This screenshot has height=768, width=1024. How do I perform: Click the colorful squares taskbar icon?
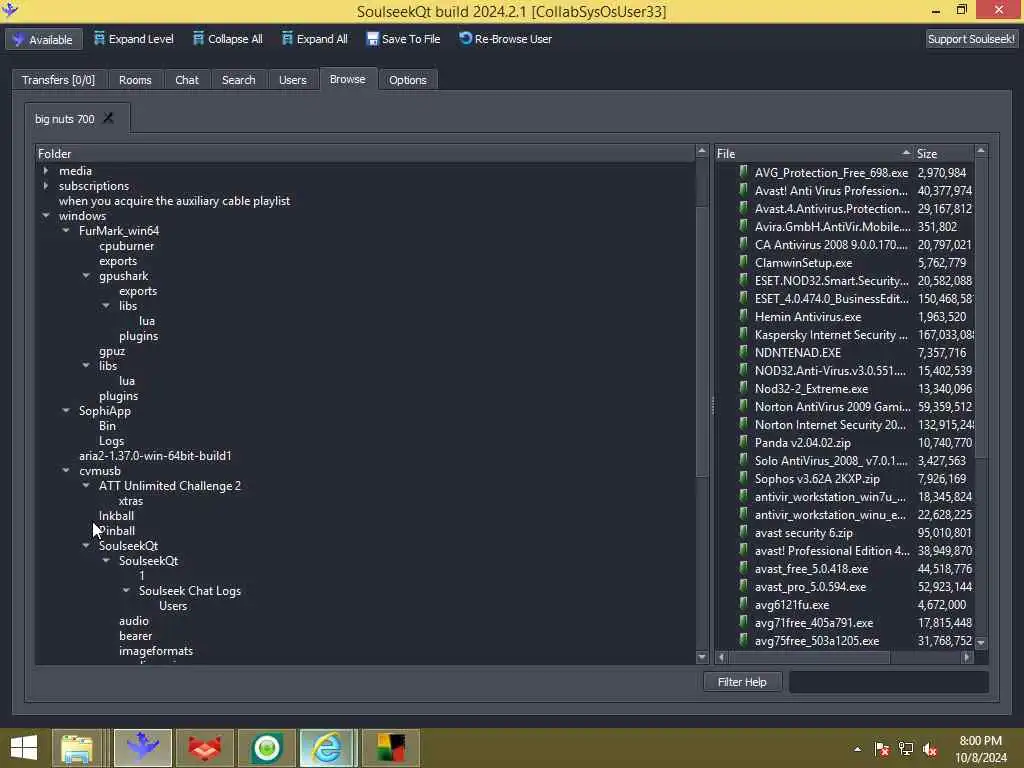[x=391, y=748]
